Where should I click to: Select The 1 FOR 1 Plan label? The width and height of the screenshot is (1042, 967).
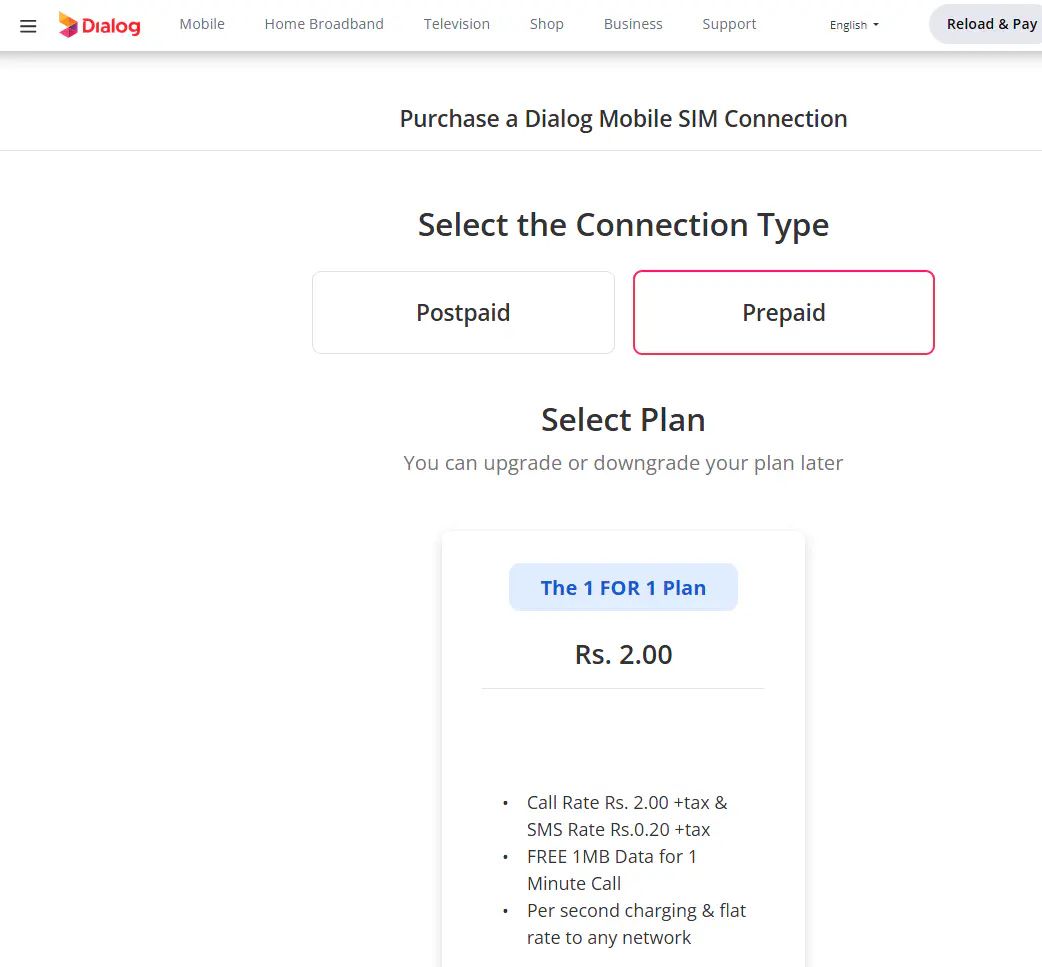[x=623, y=588]
